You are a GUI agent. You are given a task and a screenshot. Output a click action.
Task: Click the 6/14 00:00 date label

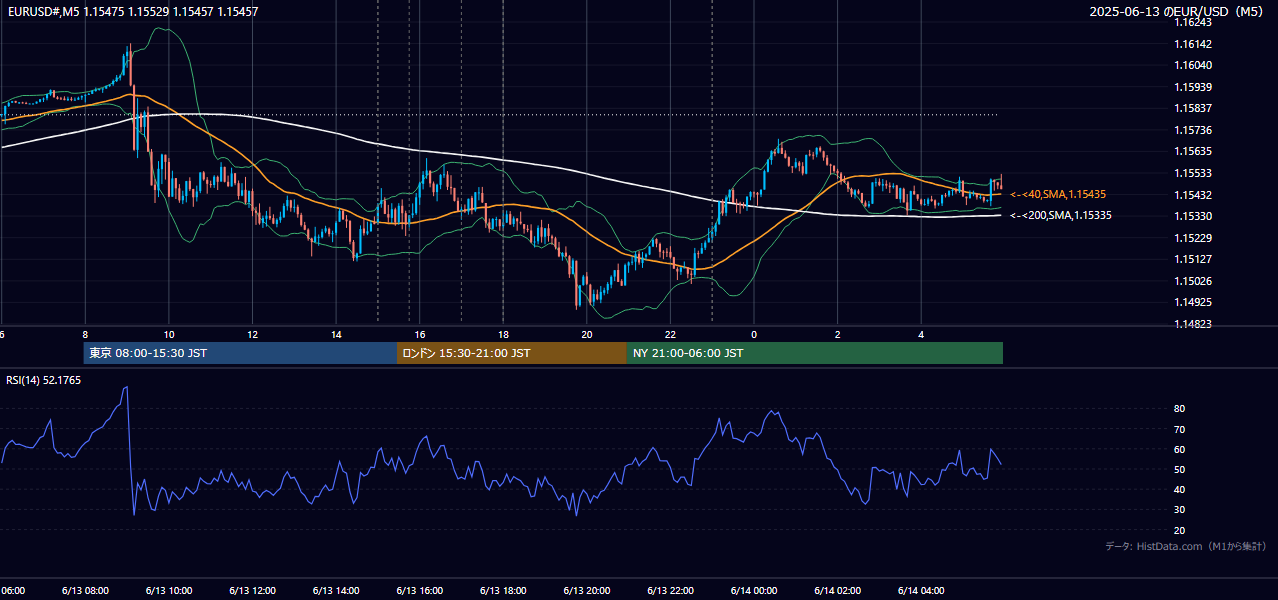tap(754, 591)
